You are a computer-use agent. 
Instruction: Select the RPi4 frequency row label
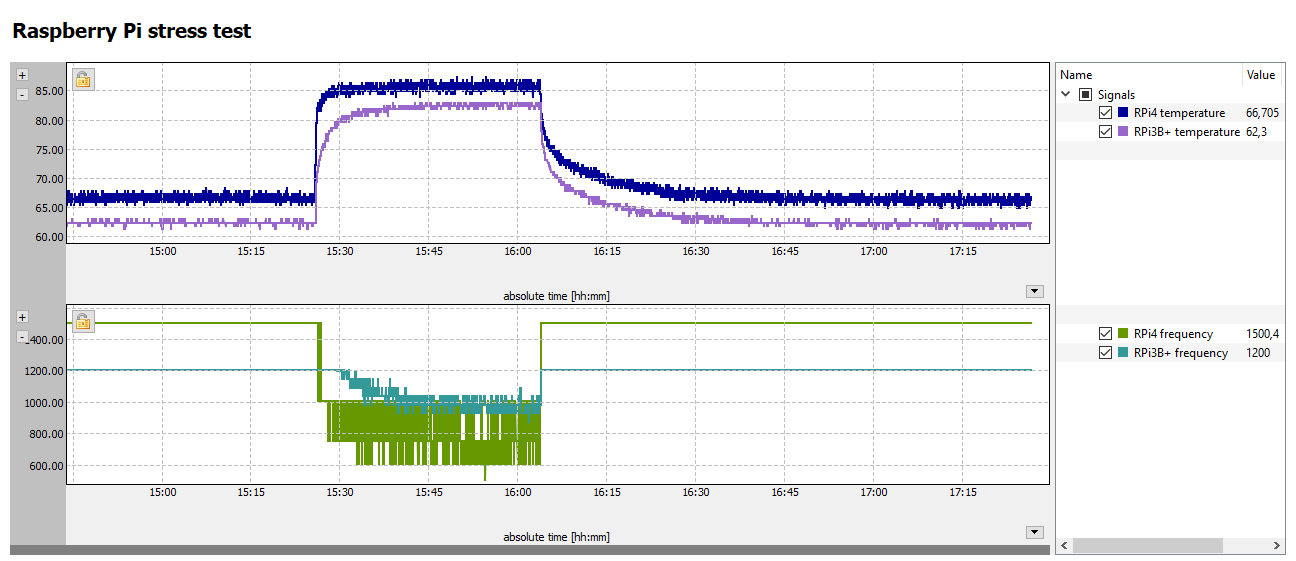coord(1173,334)
